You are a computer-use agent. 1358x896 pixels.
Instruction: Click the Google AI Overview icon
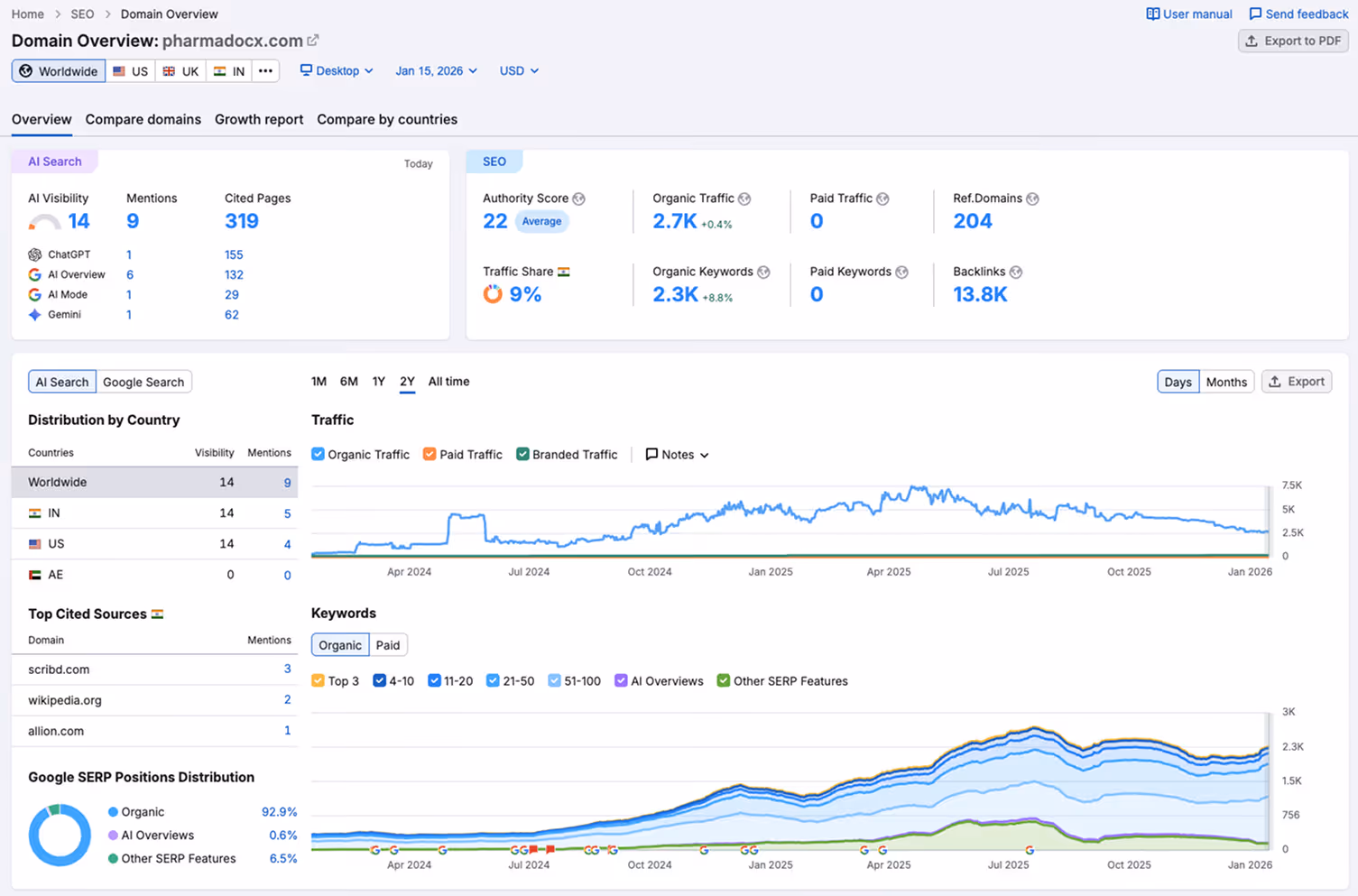click(35, 274)
